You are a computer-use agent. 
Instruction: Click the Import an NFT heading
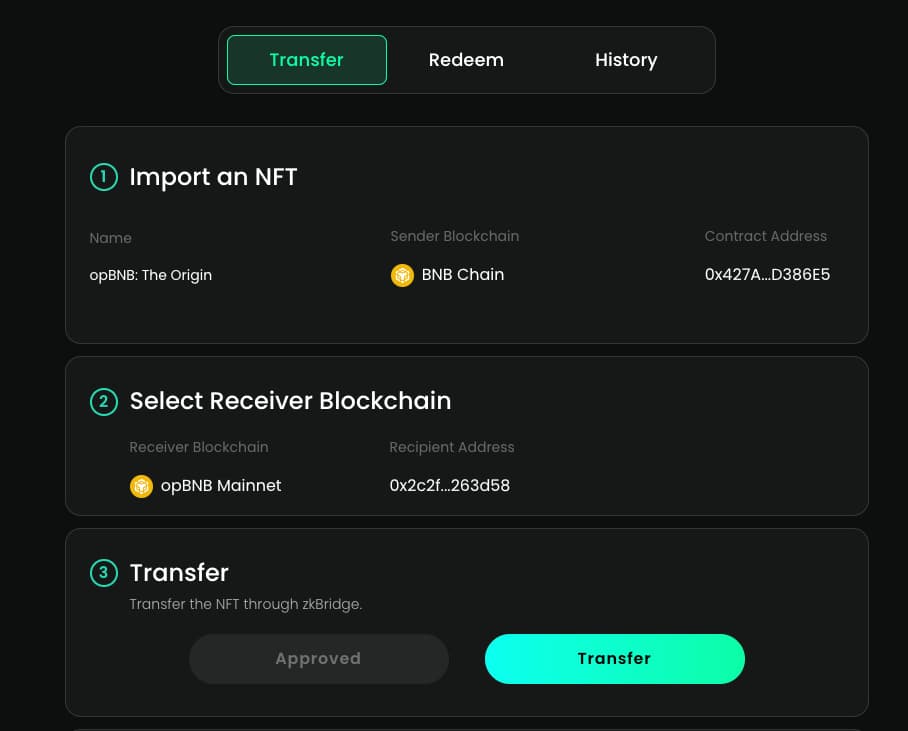pyautogui.click(x=213, y=177)
